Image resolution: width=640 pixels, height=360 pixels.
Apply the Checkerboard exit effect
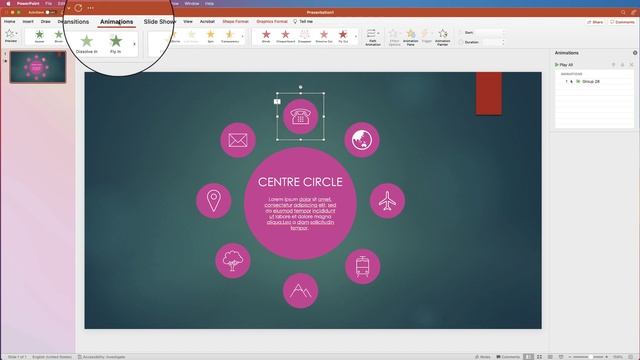pos(285,36)
